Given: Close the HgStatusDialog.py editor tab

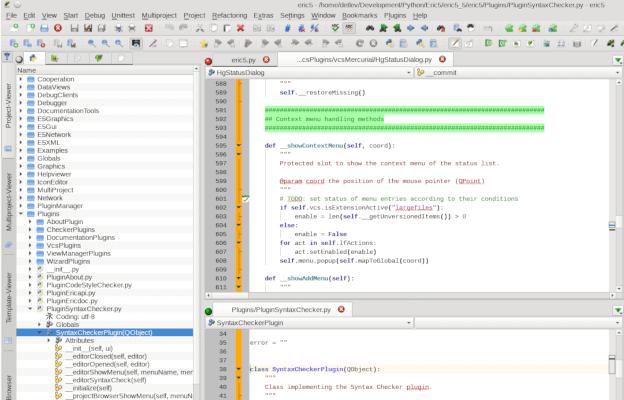Looking at the screenshot, I should [441, 60].
